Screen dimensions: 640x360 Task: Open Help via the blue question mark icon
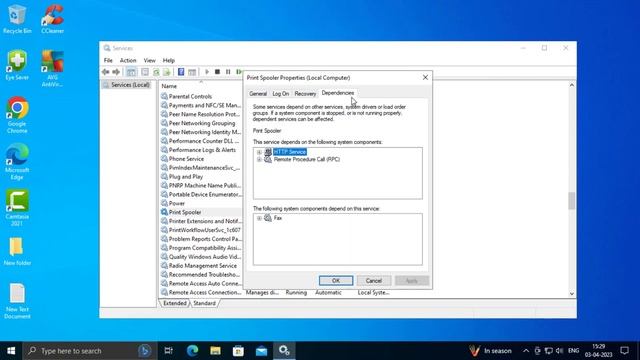pos(181,72)
